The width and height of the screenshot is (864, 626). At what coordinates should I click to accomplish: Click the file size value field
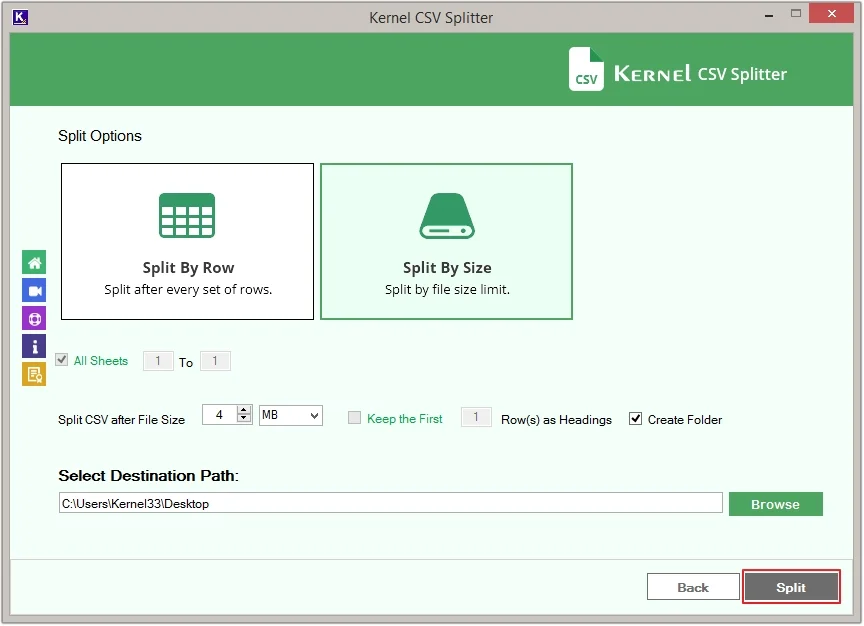tap(219, 415)
